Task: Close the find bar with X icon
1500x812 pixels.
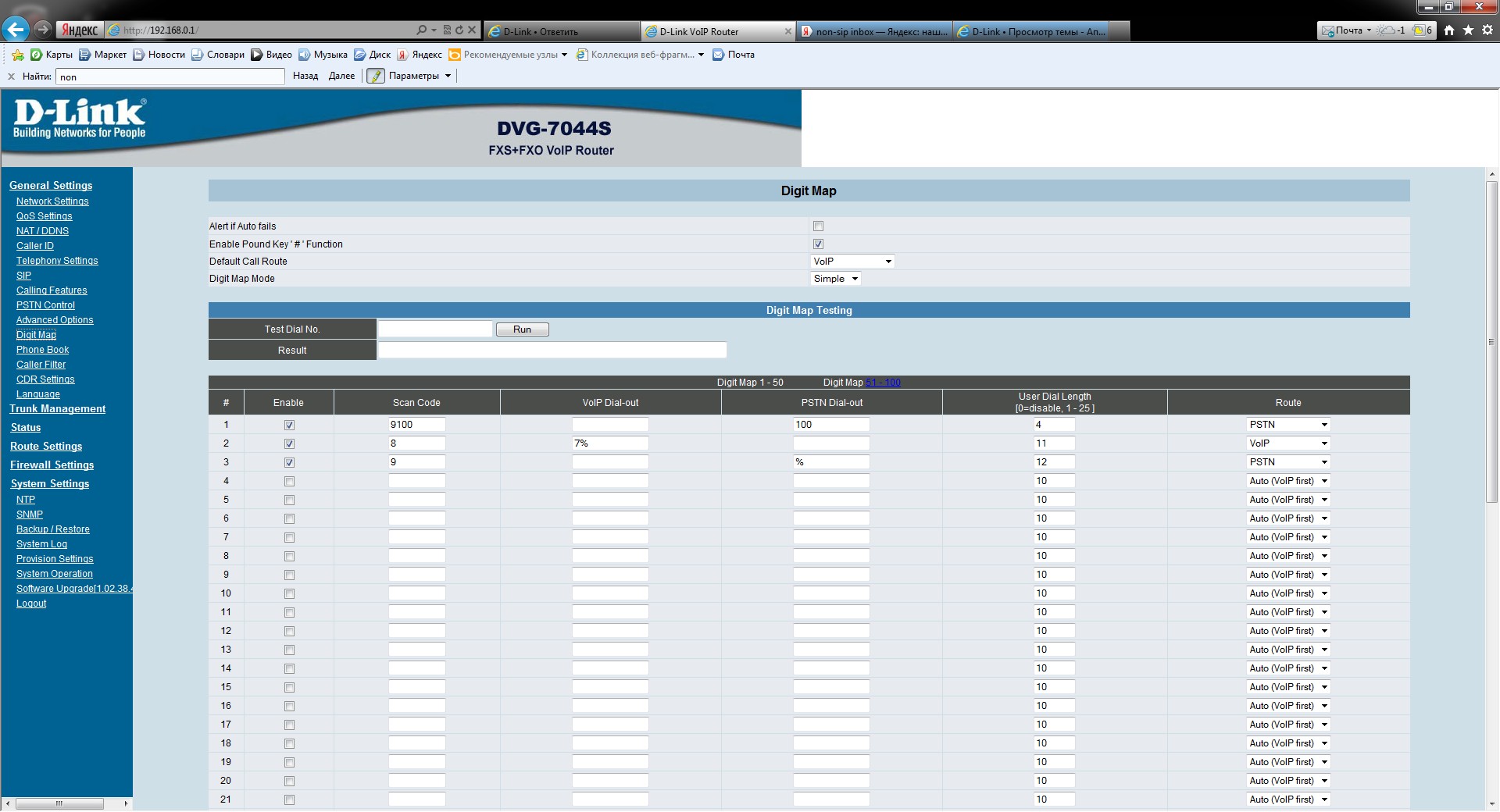Action: click(x=11, y=77)
